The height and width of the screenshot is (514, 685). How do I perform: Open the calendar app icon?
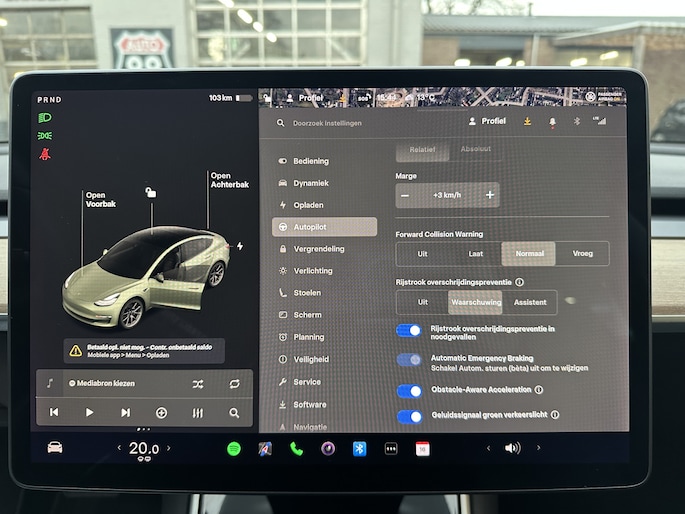pos(422,448)
